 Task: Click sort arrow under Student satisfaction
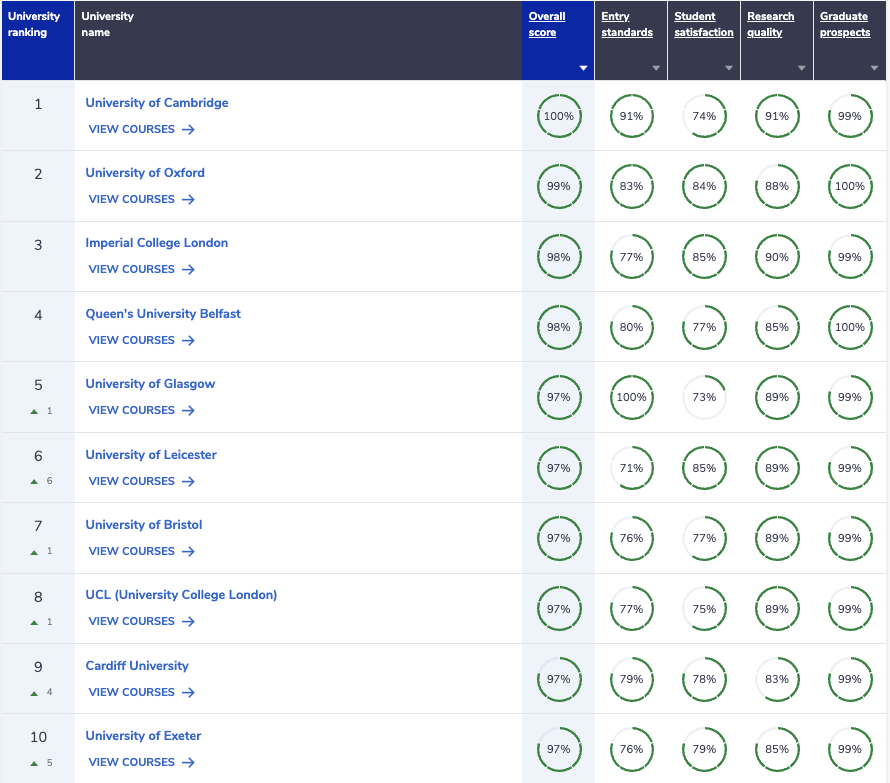729,68
